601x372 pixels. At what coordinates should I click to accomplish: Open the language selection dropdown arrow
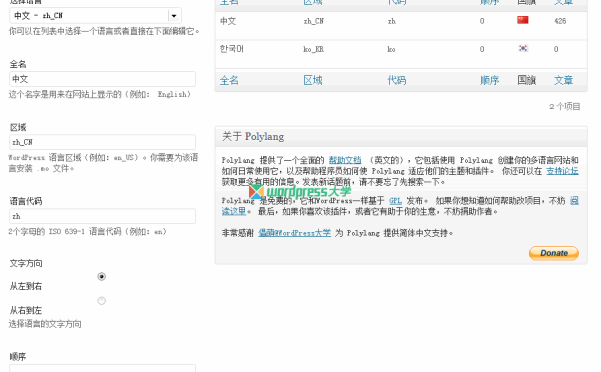coord(174,16)
